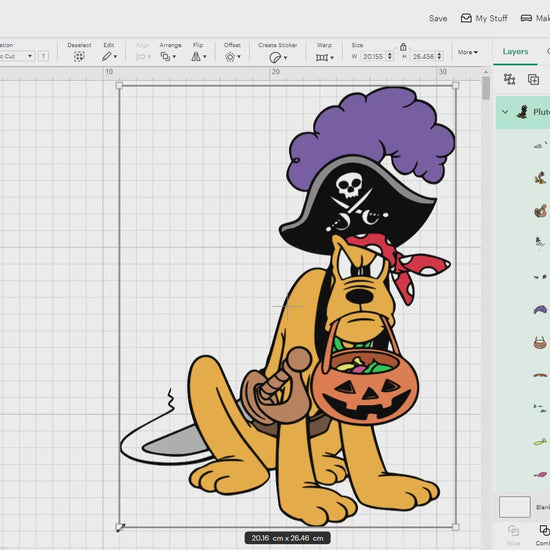Expand the Arrange dropdown arrow
The height and width of the screenshot is (550, 550).
174,56
